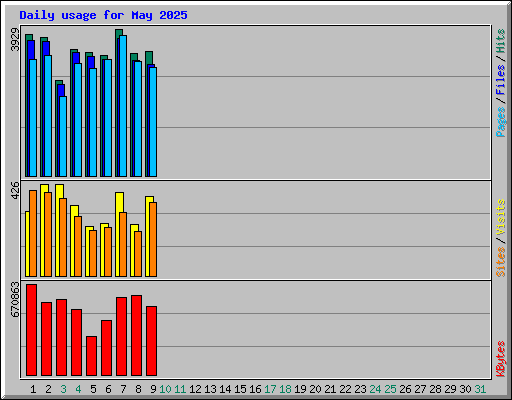The image size is (512, 400).
Task: Click day 1 on the x-axis
Action: pyautogui.click(x=33, y=389)
